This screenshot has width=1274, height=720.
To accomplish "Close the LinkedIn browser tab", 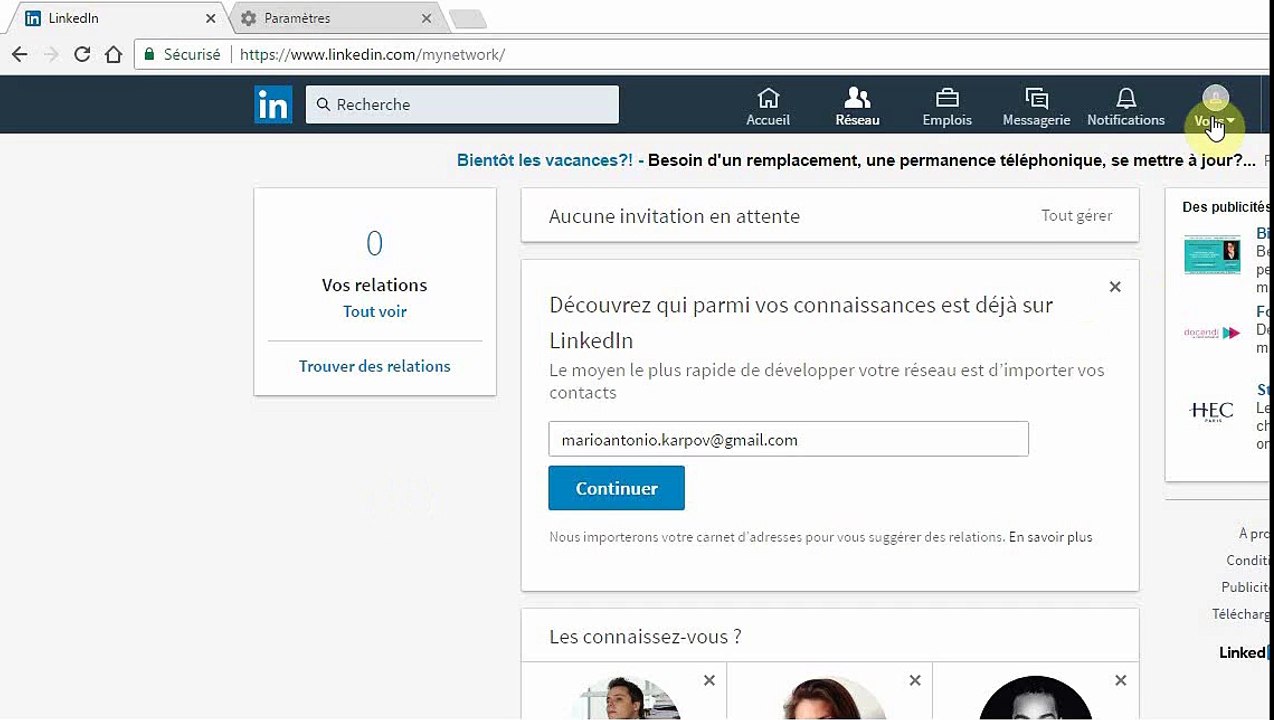I will point(211,18).
